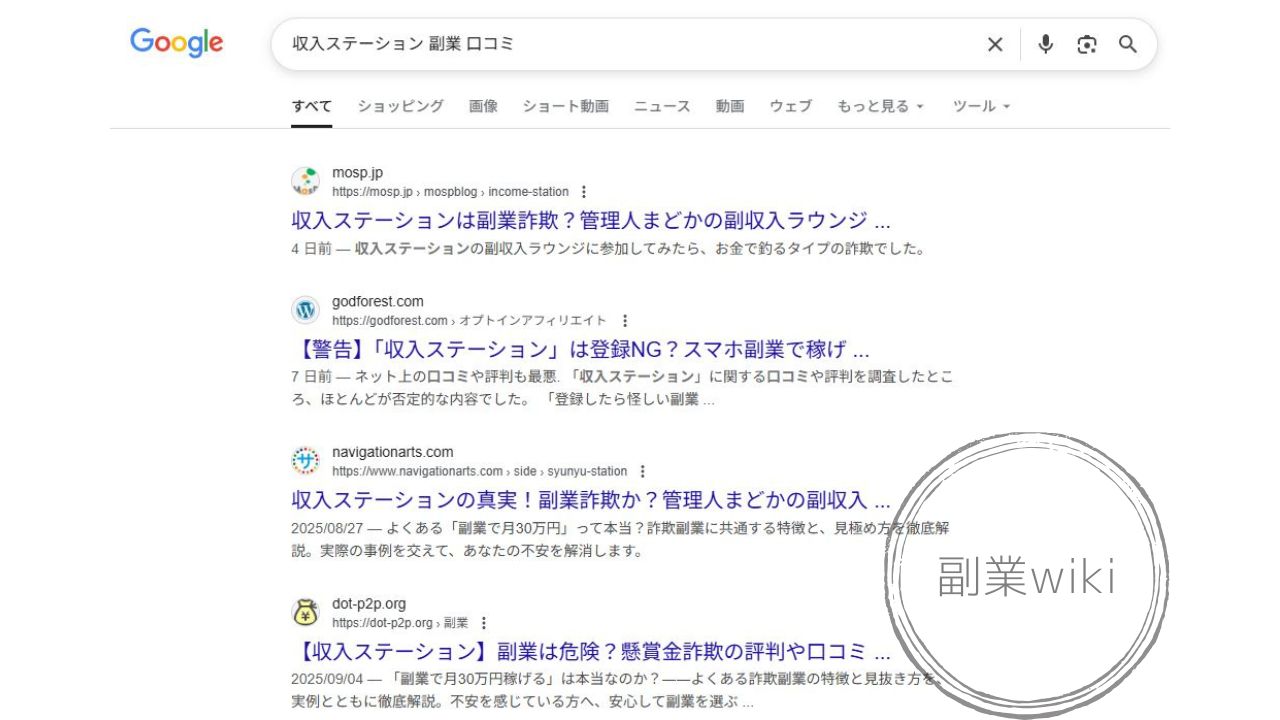Open the three-dot menu for the navigationarts.com result

pos(643,471)
